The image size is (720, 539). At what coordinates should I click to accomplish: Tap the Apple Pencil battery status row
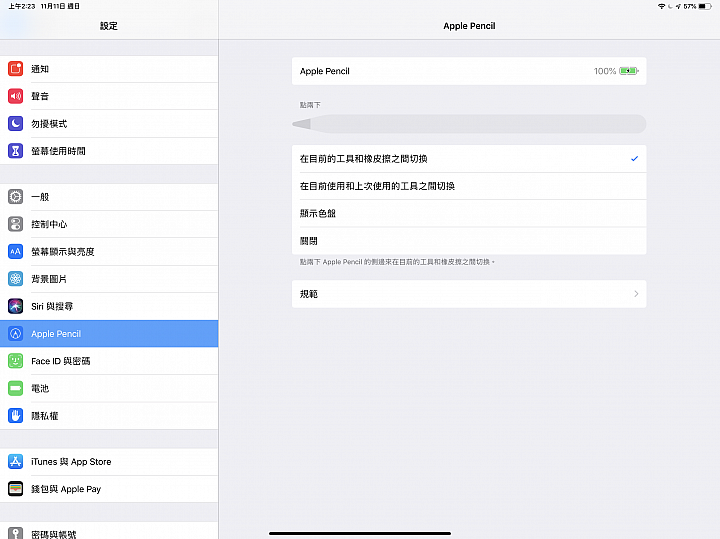469,71
